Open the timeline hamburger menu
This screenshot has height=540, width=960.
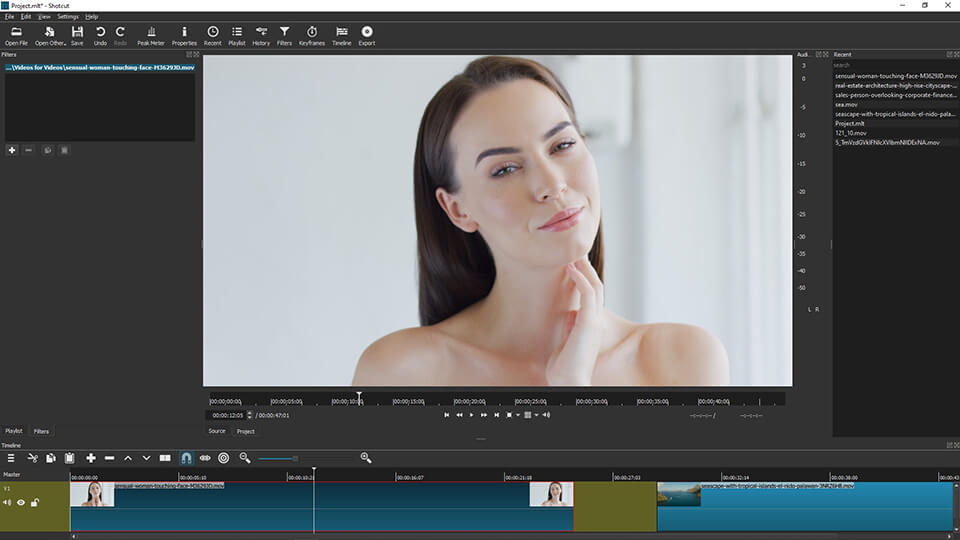(x=11, y=458)
